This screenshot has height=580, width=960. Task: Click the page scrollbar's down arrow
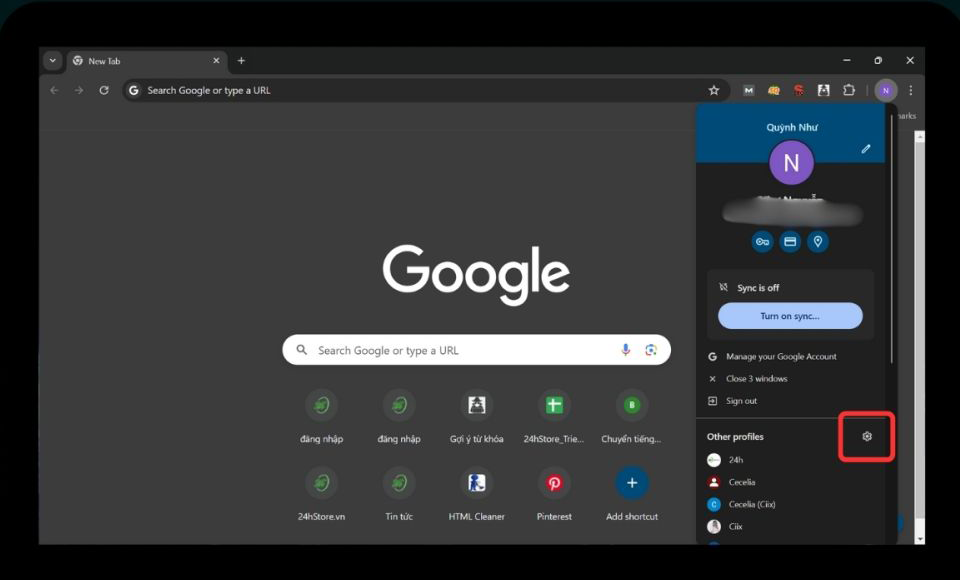[x=920, y=539]
